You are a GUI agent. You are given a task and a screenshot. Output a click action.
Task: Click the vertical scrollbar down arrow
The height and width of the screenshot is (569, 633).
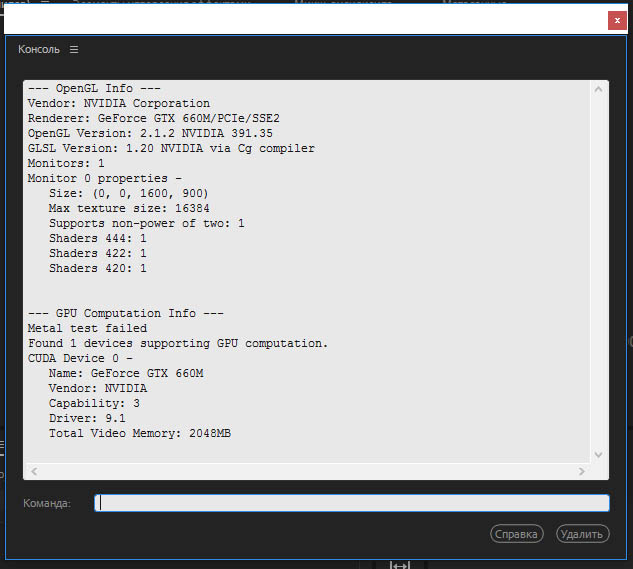(x=600, y=453)
